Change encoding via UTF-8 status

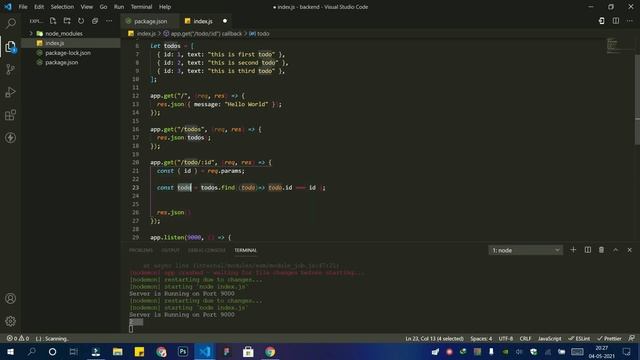(506, 338)
